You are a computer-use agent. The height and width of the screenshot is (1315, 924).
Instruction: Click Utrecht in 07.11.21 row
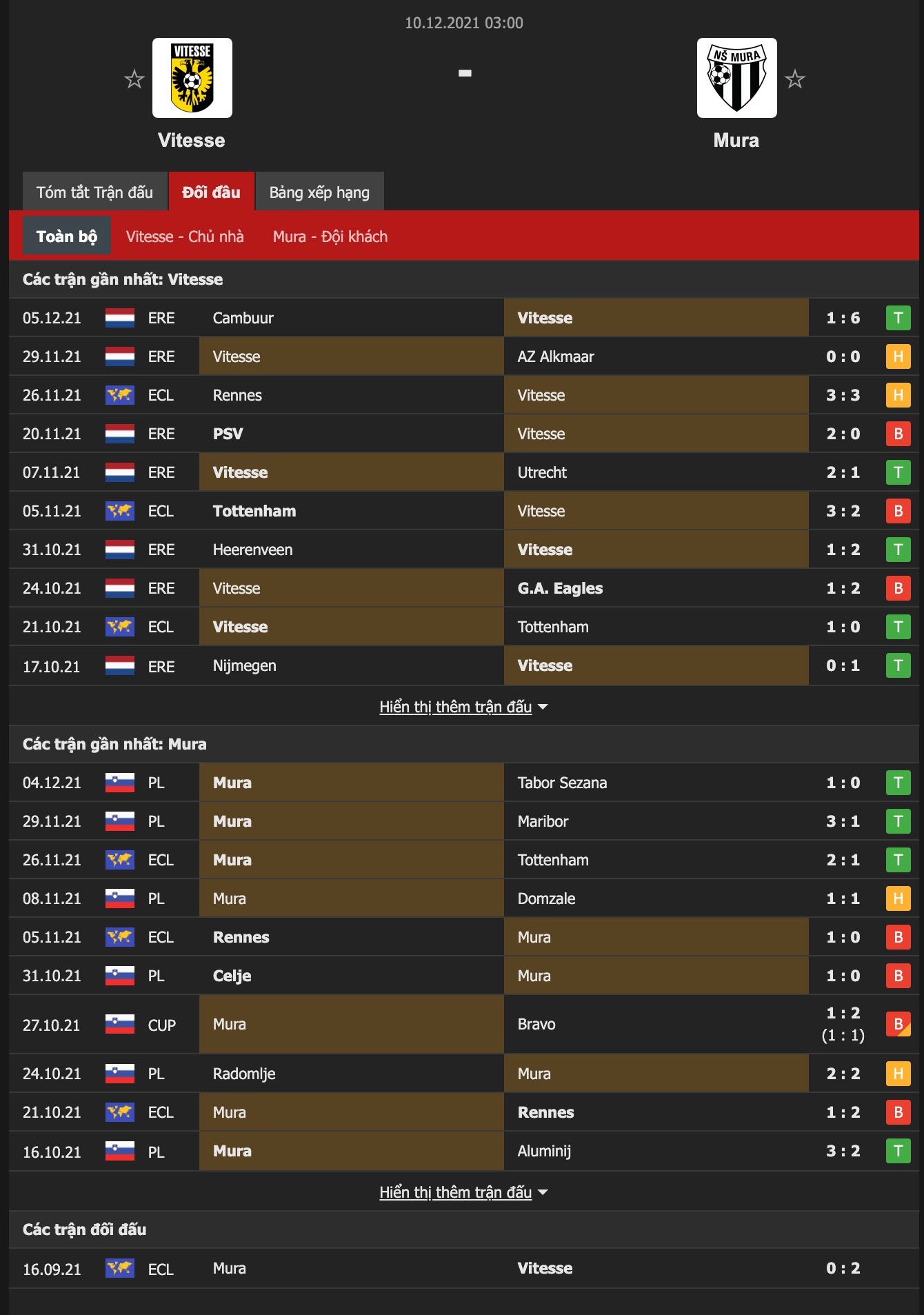click(543, 472)
